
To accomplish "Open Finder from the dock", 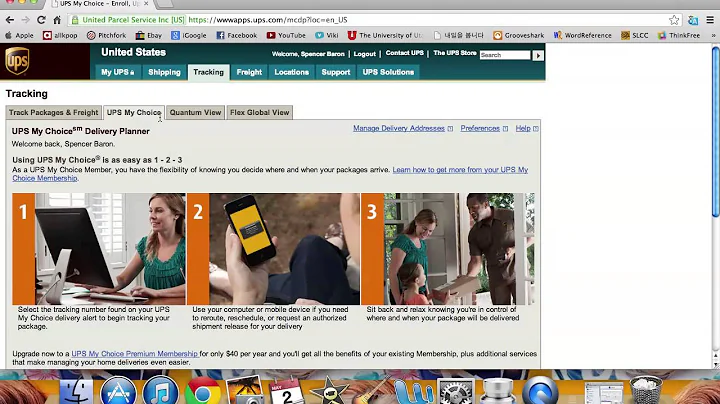I will (x=76, y=393).
